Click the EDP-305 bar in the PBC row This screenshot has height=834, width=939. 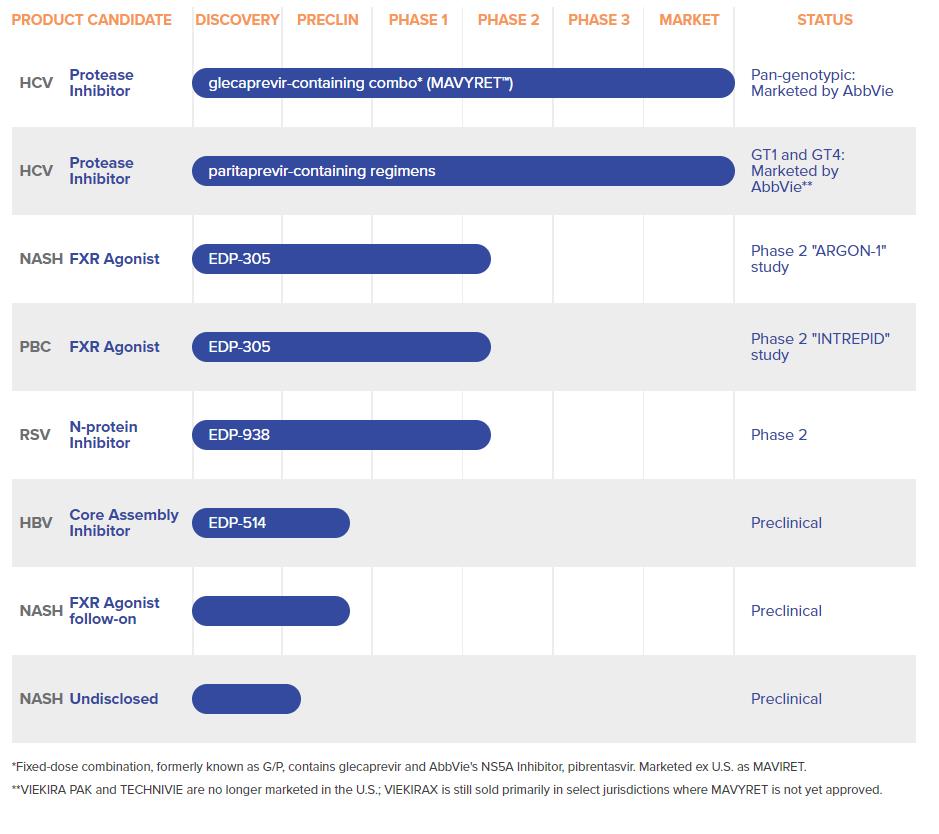point(341,347)
